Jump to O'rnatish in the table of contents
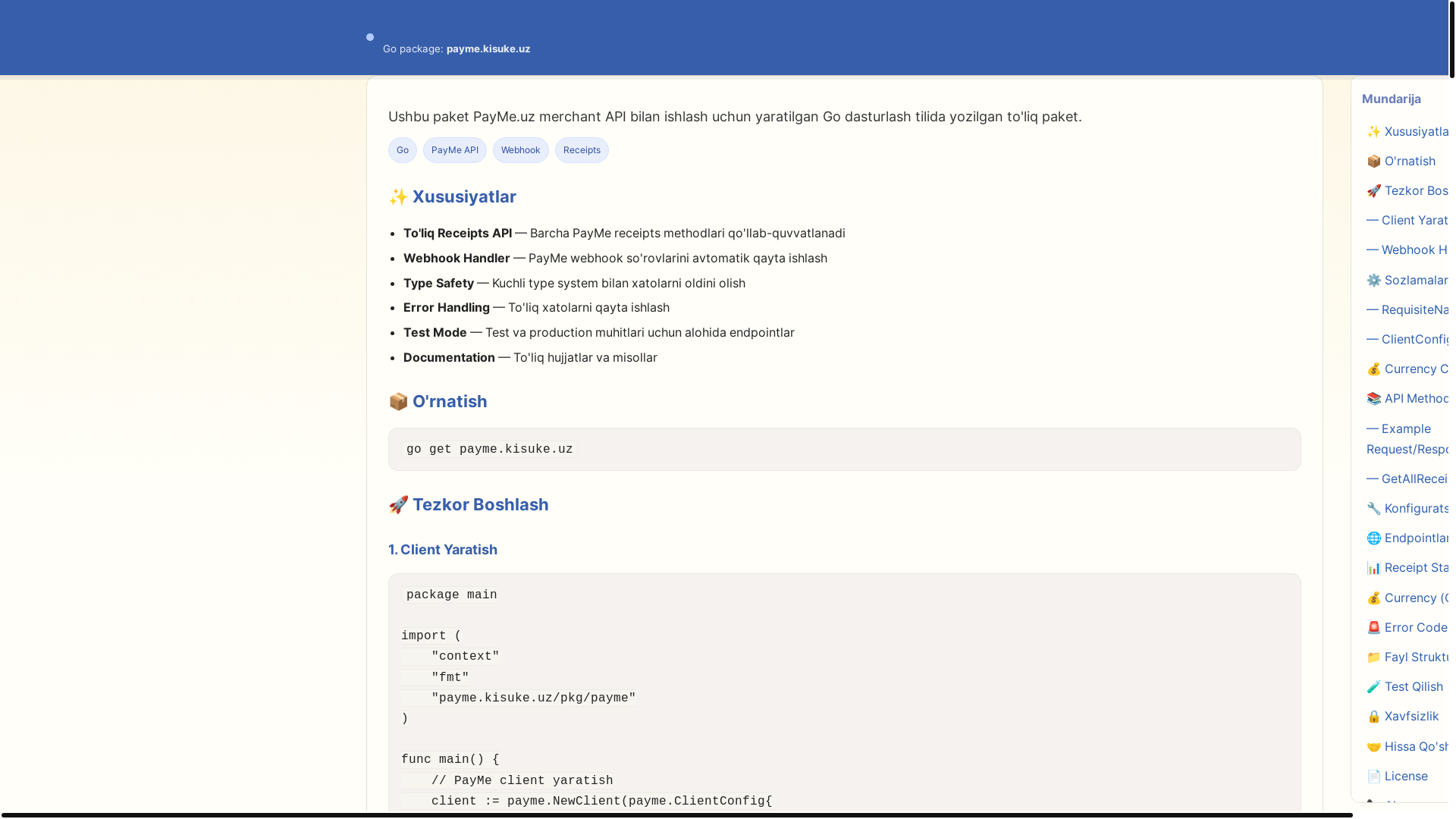1456x819 pixels. pos(1401,161)
